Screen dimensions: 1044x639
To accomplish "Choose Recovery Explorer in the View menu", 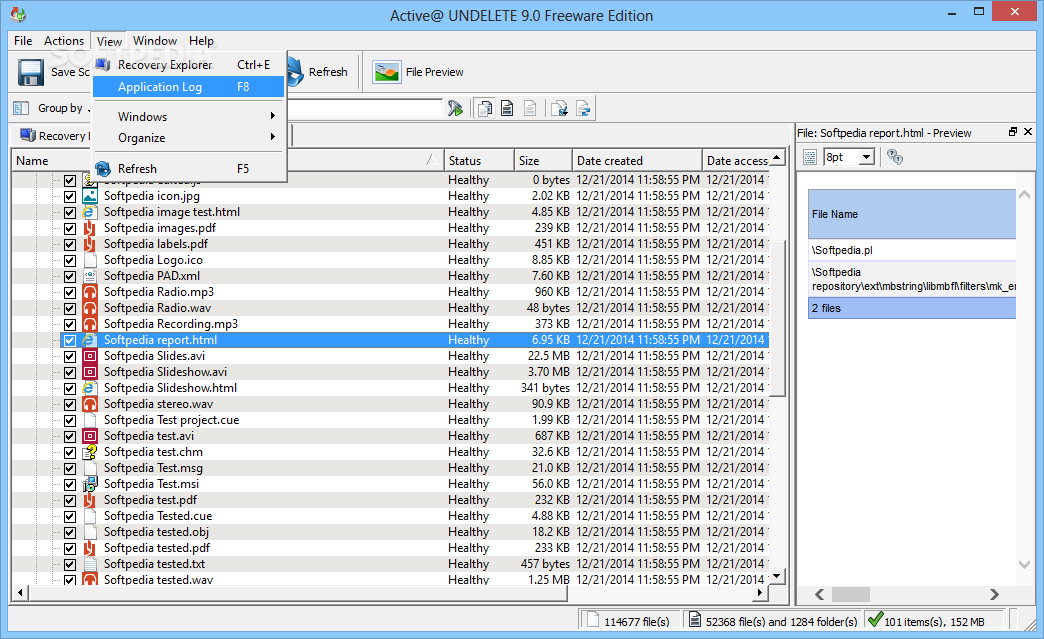I will pos(189,65).
